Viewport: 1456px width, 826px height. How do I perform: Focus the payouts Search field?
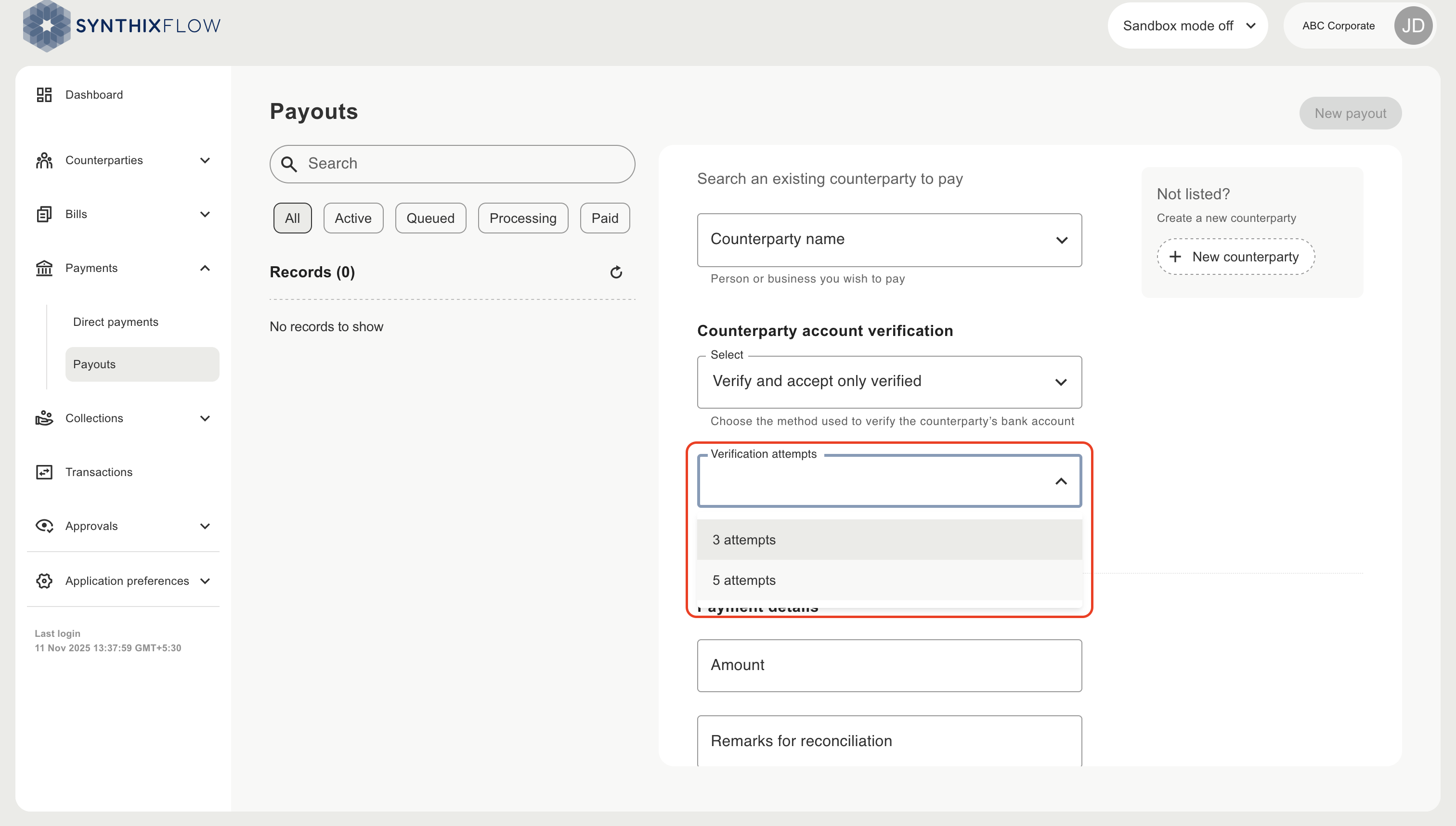pos(452,164)
